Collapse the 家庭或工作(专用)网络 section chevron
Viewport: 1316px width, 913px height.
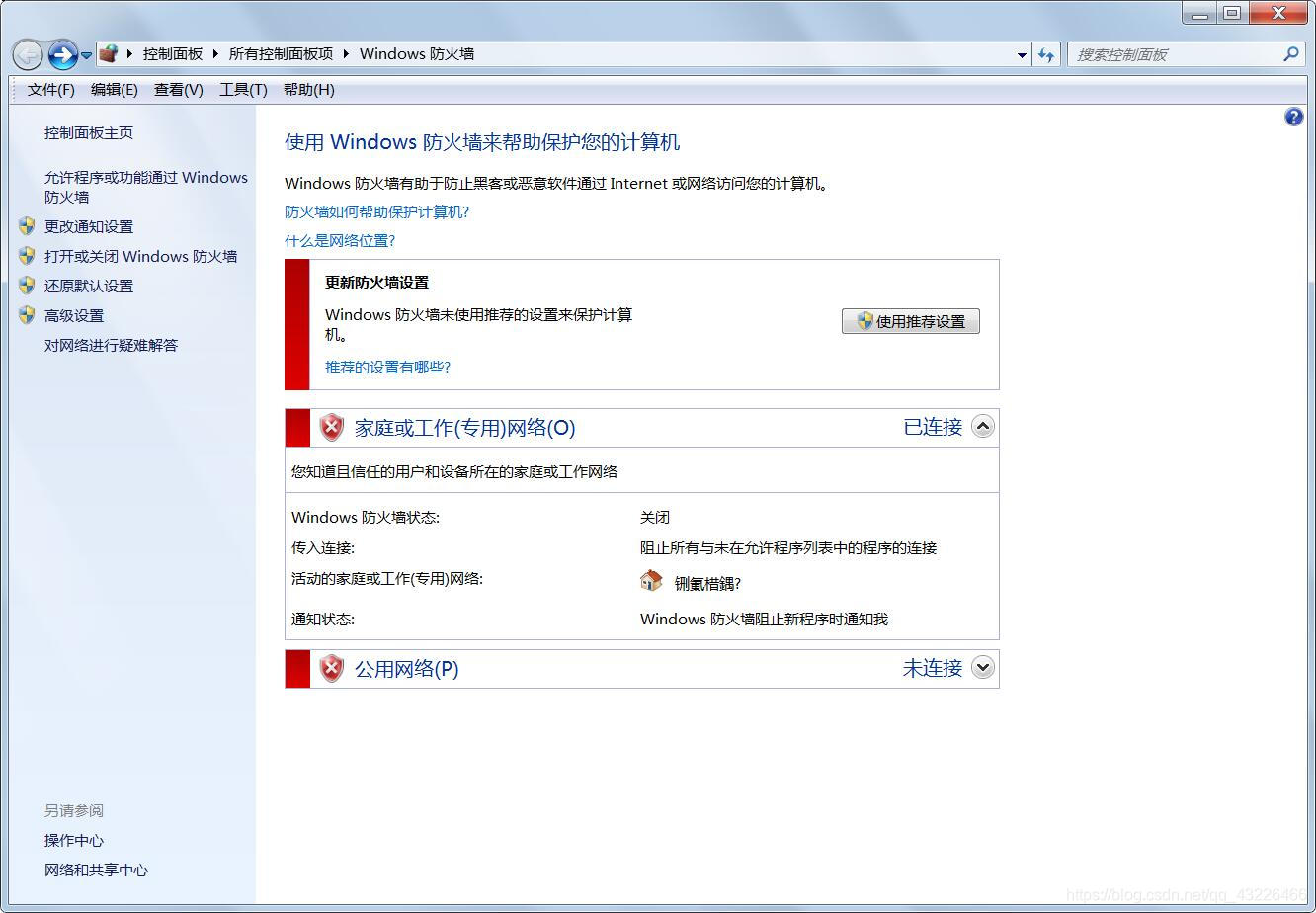982,426
